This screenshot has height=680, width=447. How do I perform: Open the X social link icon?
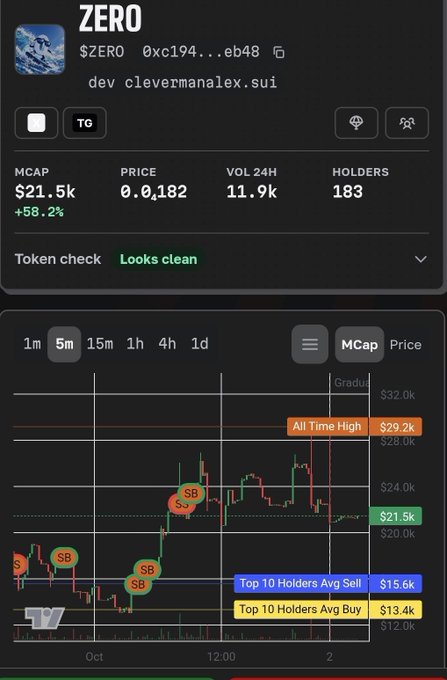[x=36, y=123]
